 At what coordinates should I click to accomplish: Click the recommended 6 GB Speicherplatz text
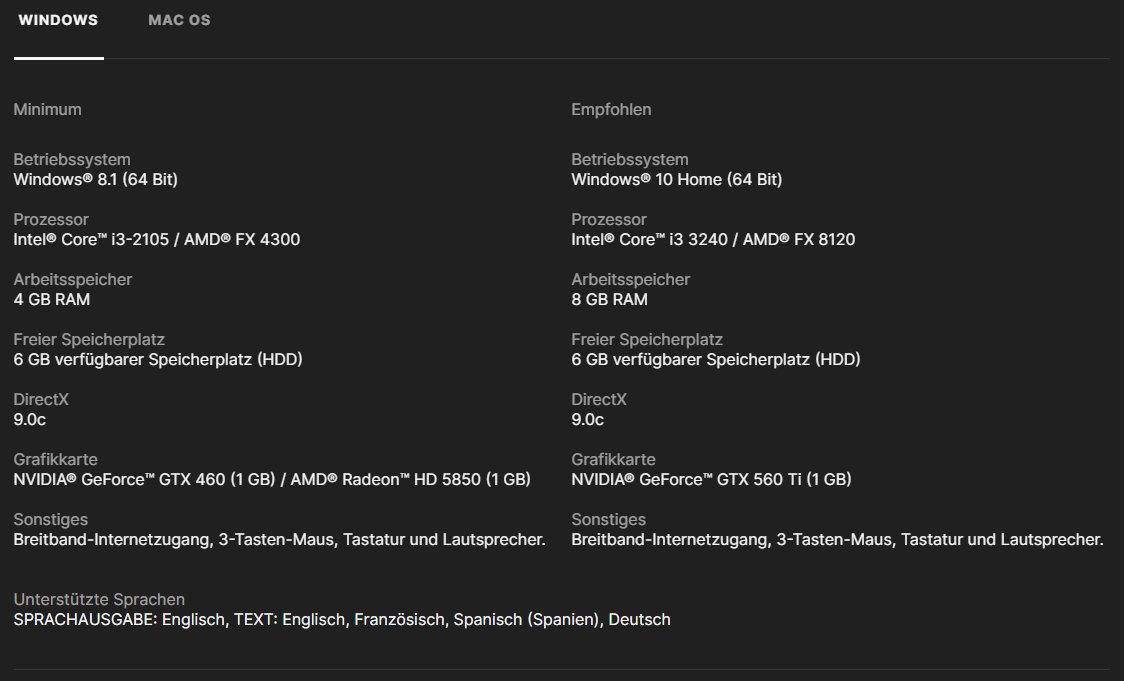coord(715,359)
